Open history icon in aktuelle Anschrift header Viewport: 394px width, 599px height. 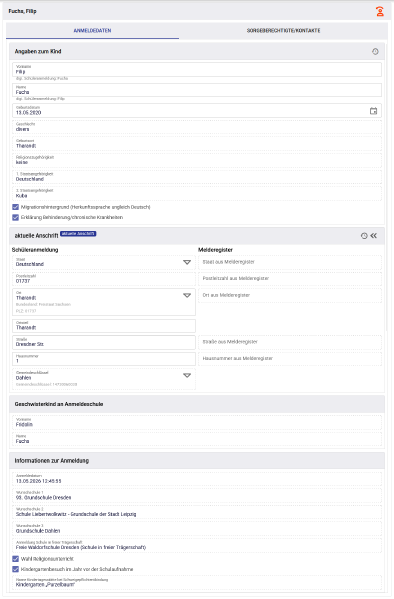(364, 236)
